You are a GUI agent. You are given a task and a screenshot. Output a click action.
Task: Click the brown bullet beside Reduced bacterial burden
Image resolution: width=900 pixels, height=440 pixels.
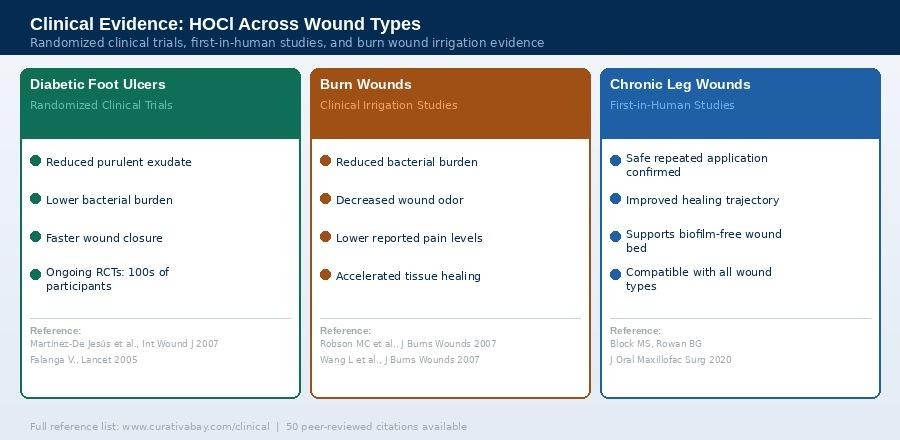point(325,161)
